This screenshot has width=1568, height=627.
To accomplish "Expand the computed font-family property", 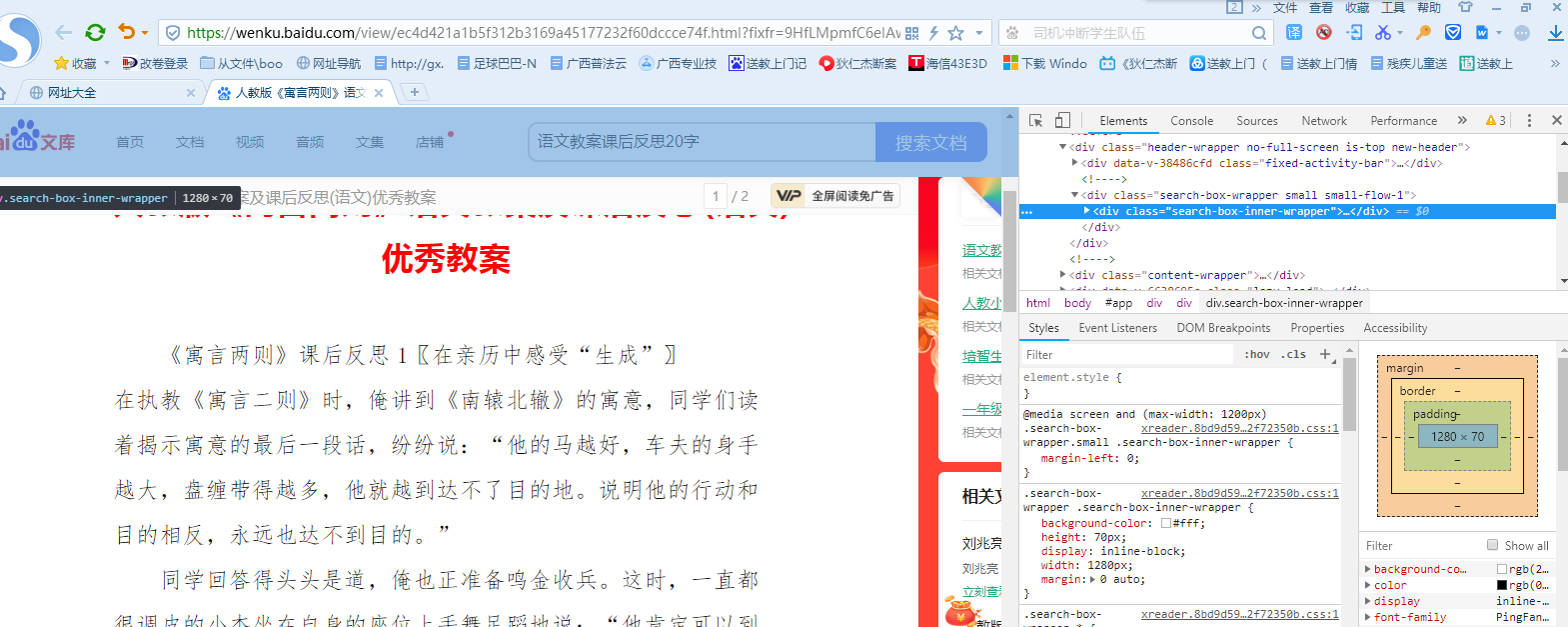I will click(x=1368, y=617).
